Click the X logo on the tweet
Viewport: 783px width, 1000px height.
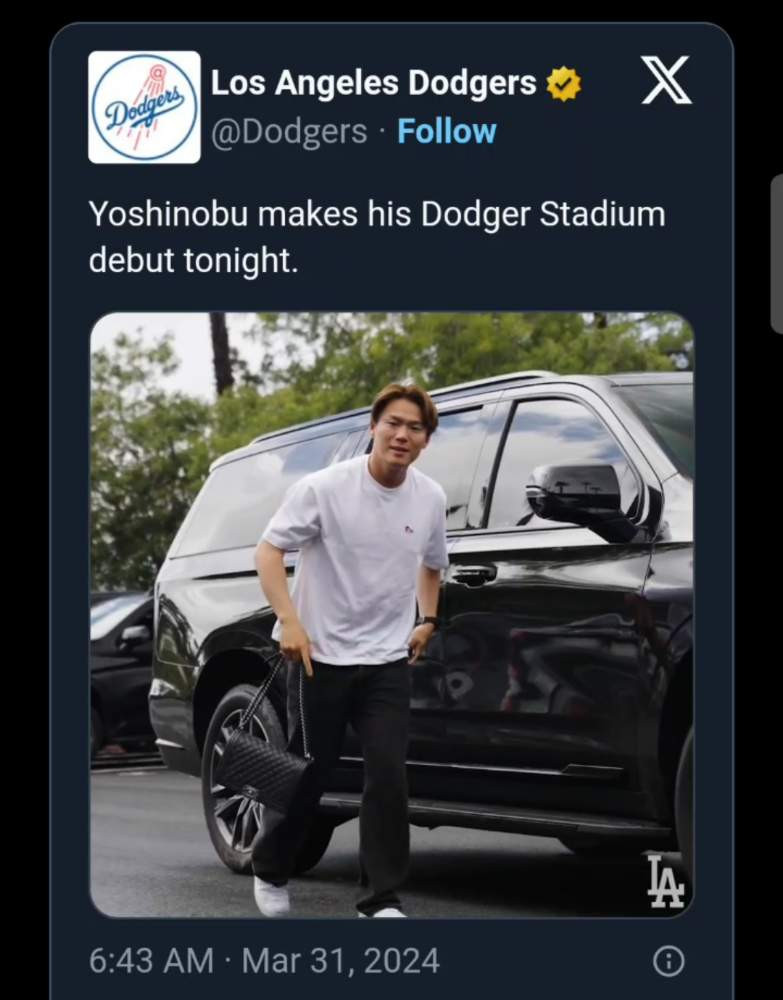tap(666, 80)
